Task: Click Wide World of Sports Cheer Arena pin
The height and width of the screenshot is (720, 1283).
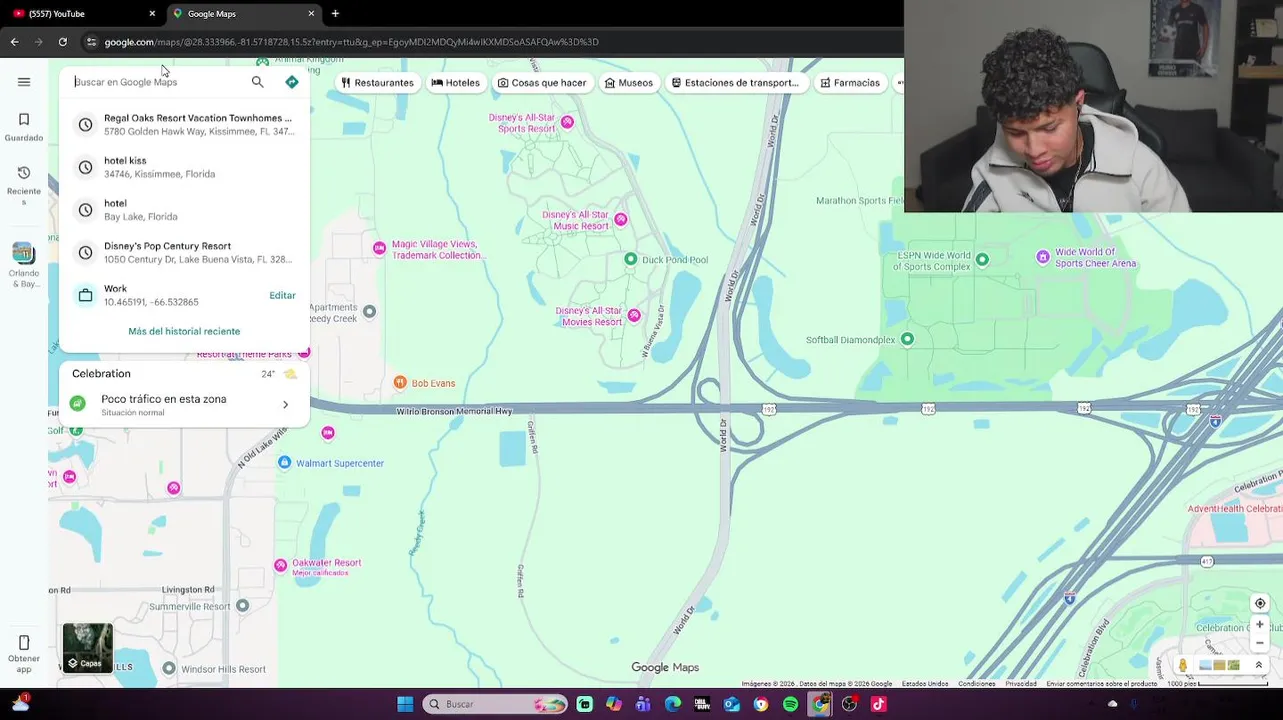Action: 1043,257
